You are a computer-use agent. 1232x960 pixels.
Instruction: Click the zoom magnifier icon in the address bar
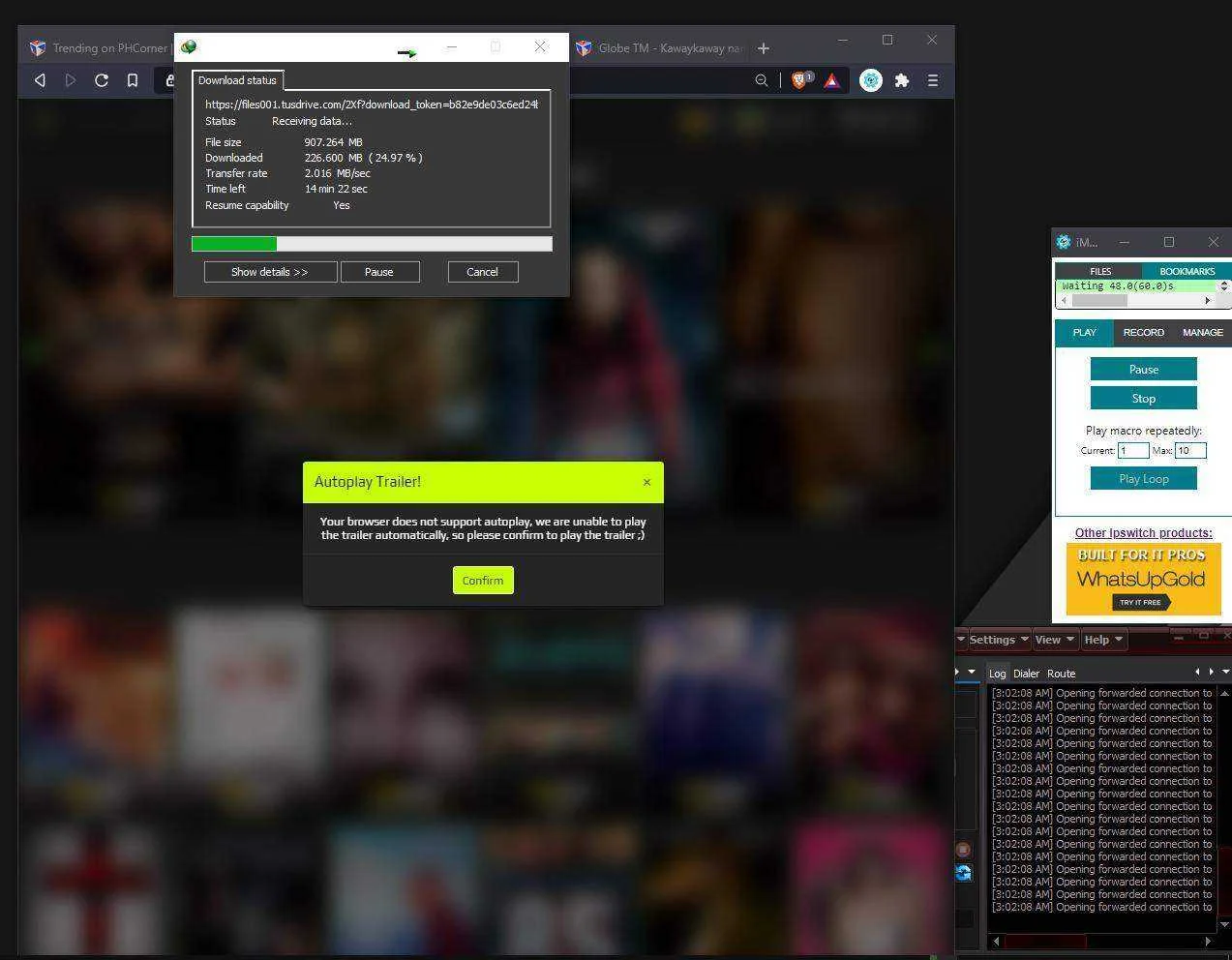762,80
